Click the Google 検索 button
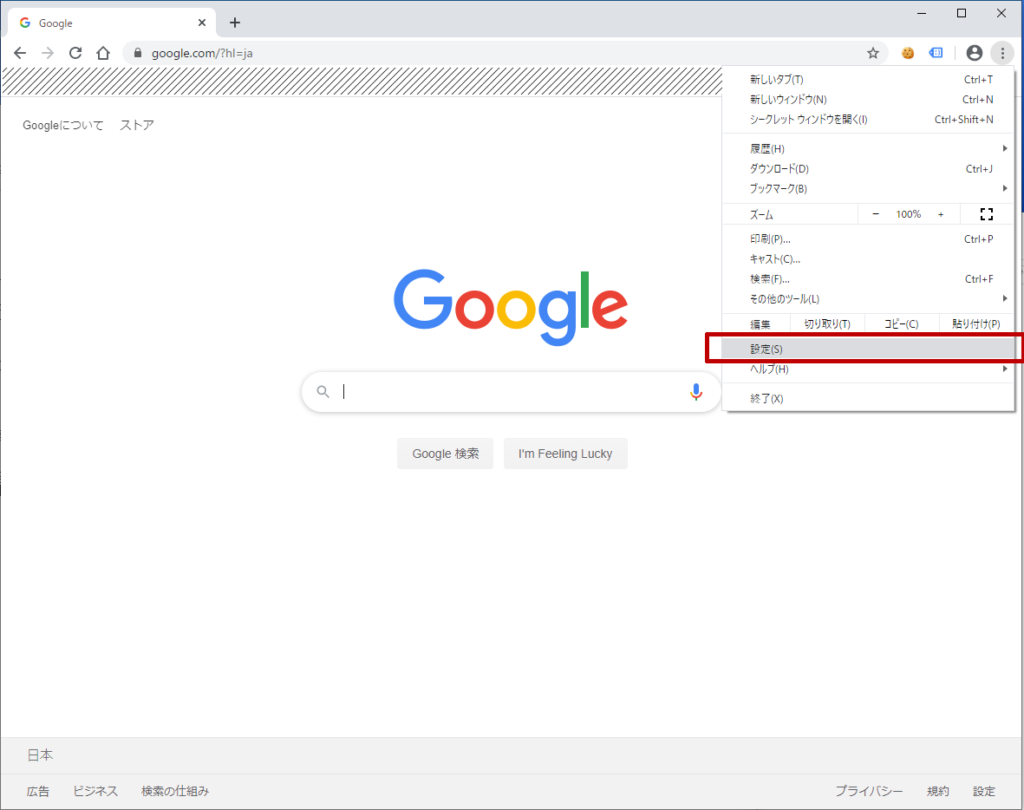The width and height of the screenshot is (1024, 810). click(445, 453)
